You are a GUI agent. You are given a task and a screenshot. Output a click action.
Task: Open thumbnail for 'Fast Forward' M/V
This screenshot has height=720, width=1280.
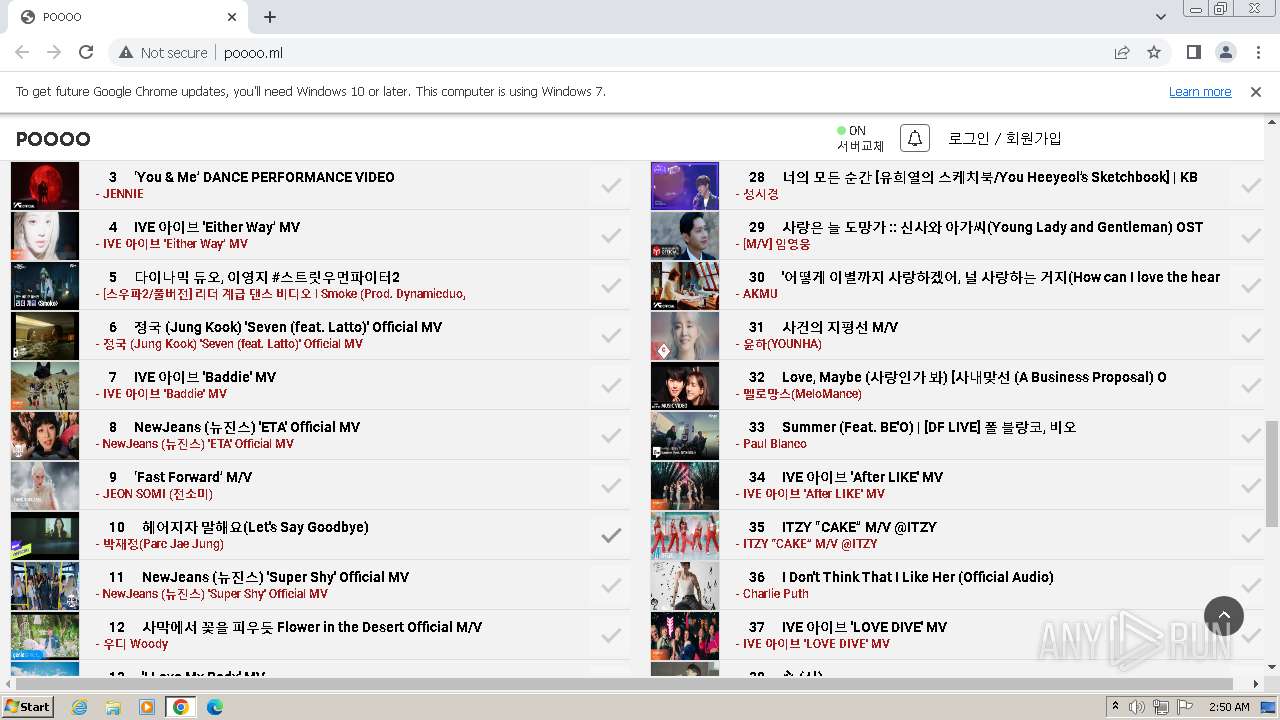[45, 486]
